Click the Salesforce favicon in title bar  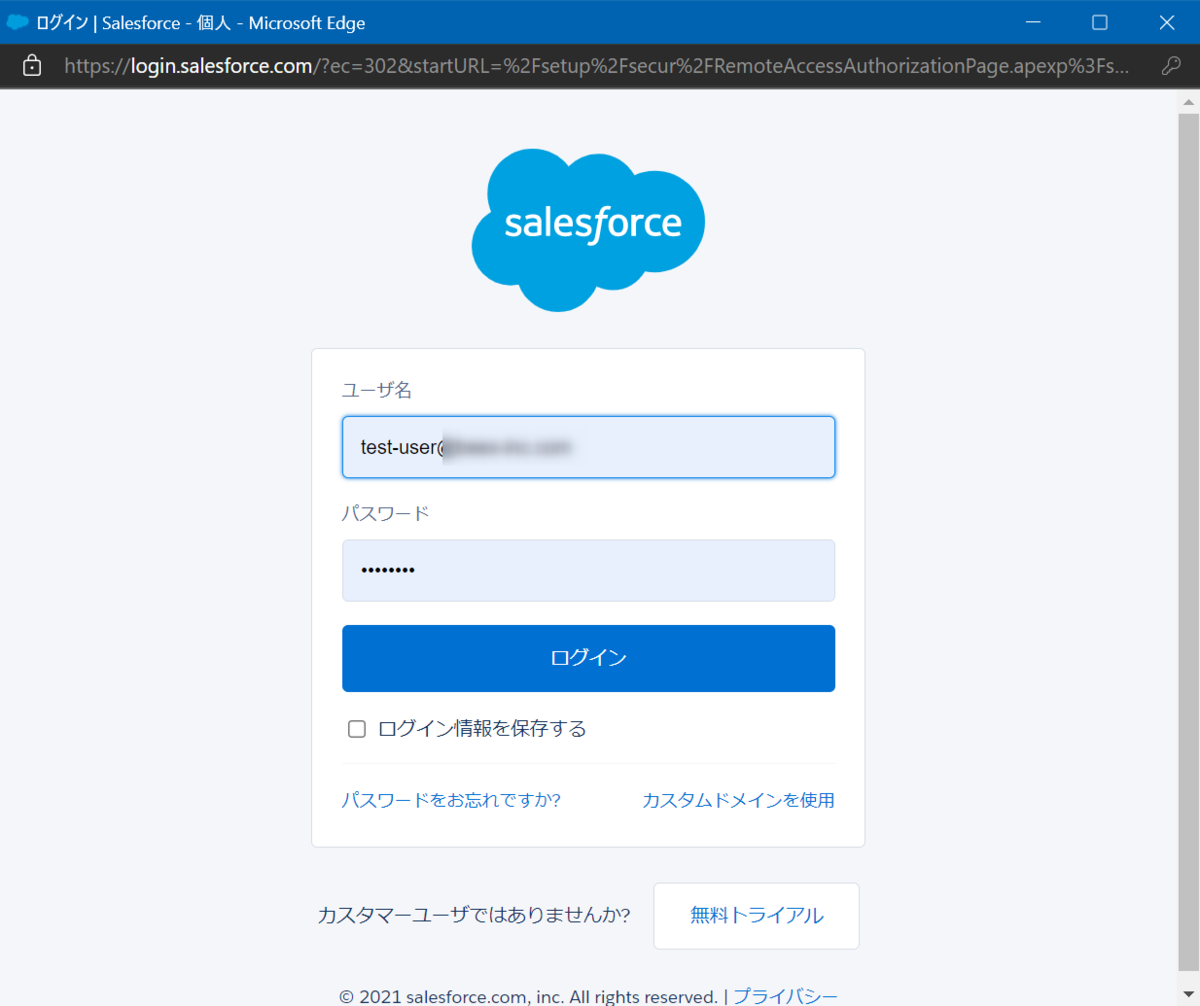(17, 22)
